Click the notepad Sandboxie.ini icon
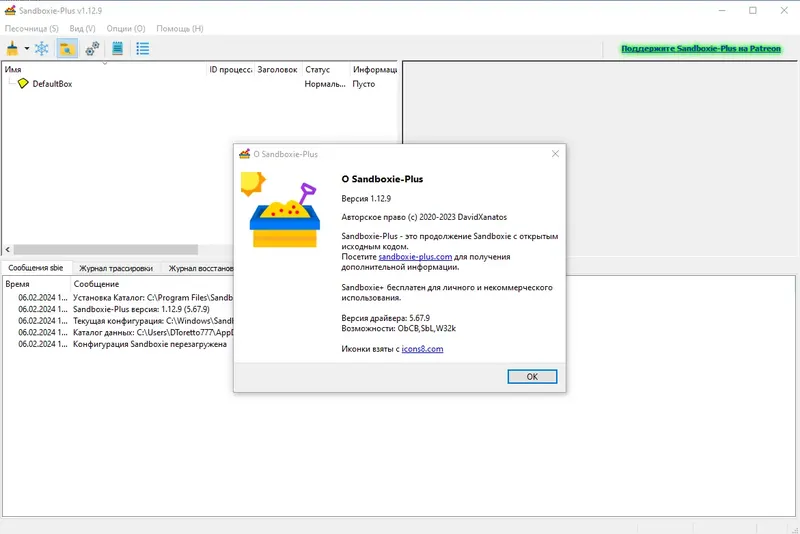 (117, 48)
